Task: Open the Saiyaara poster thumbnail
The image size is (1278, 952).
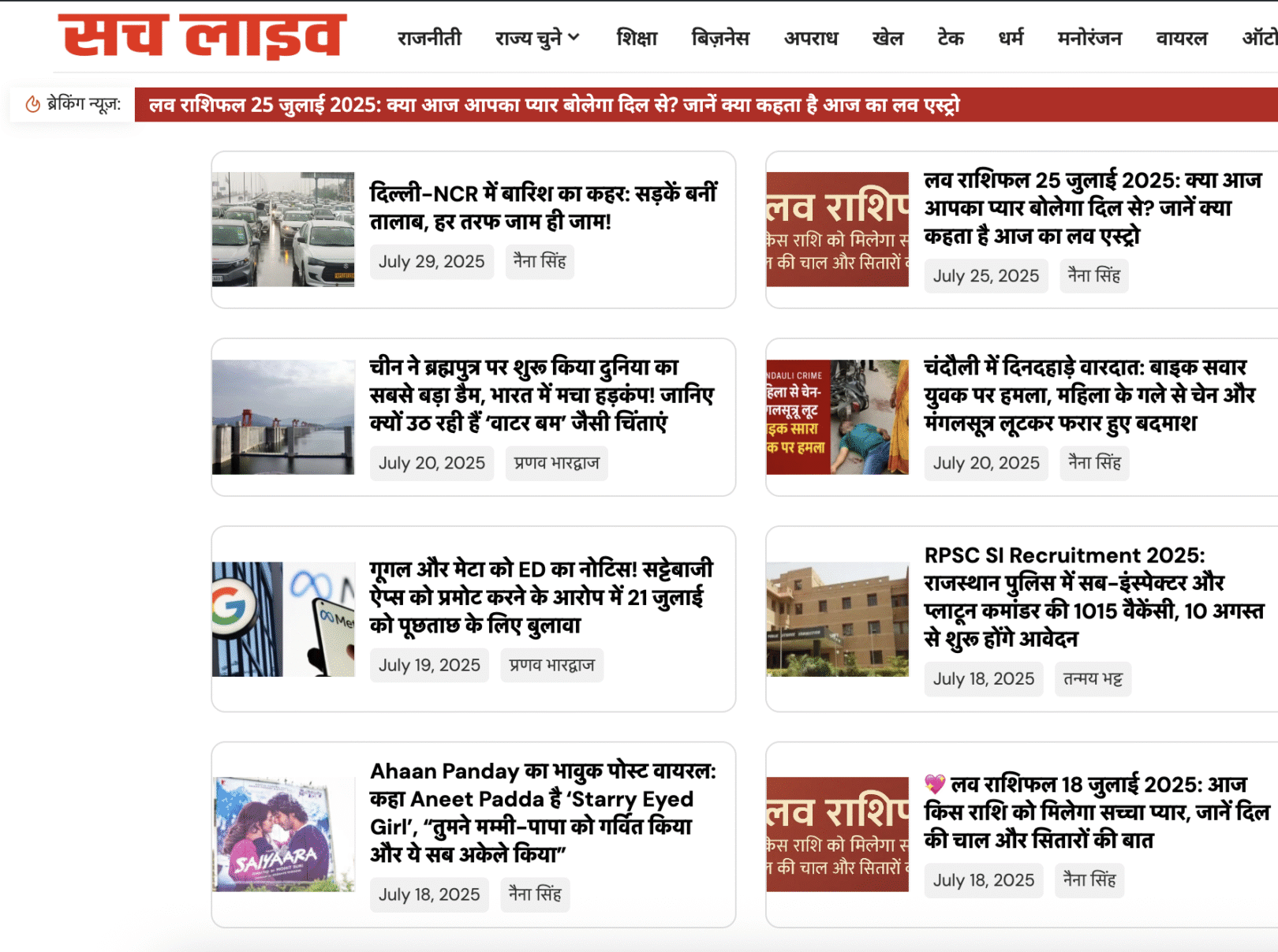Action: pyautogui.click(x=283, y=834)
